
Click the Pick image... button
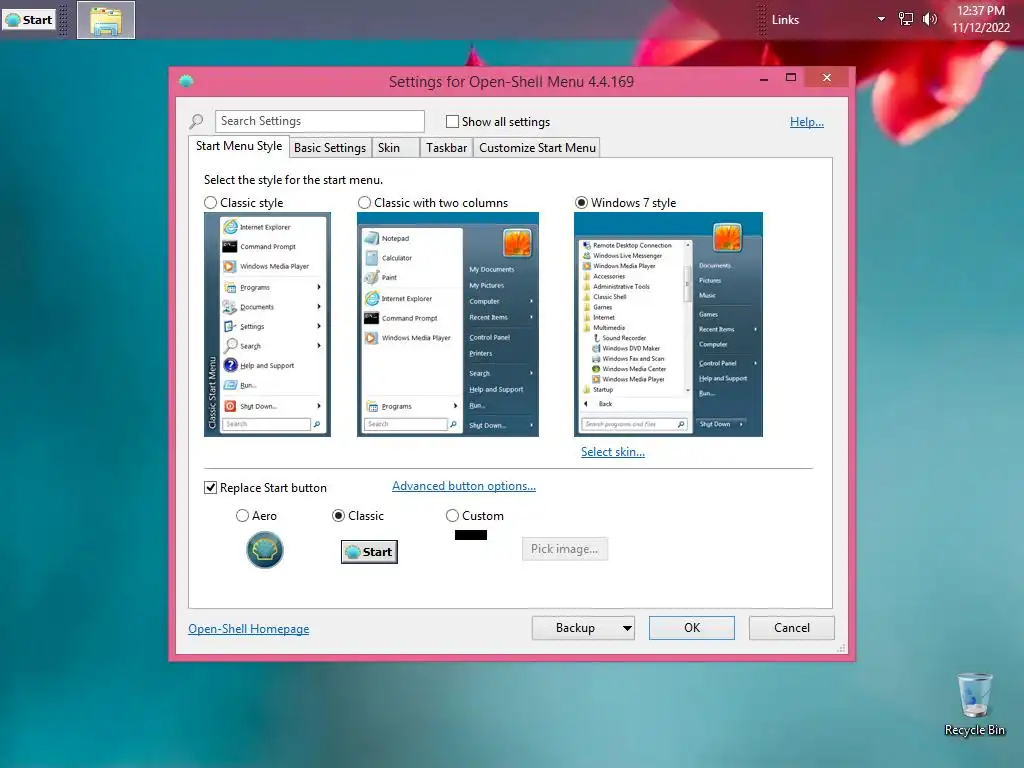pos(564,549)
